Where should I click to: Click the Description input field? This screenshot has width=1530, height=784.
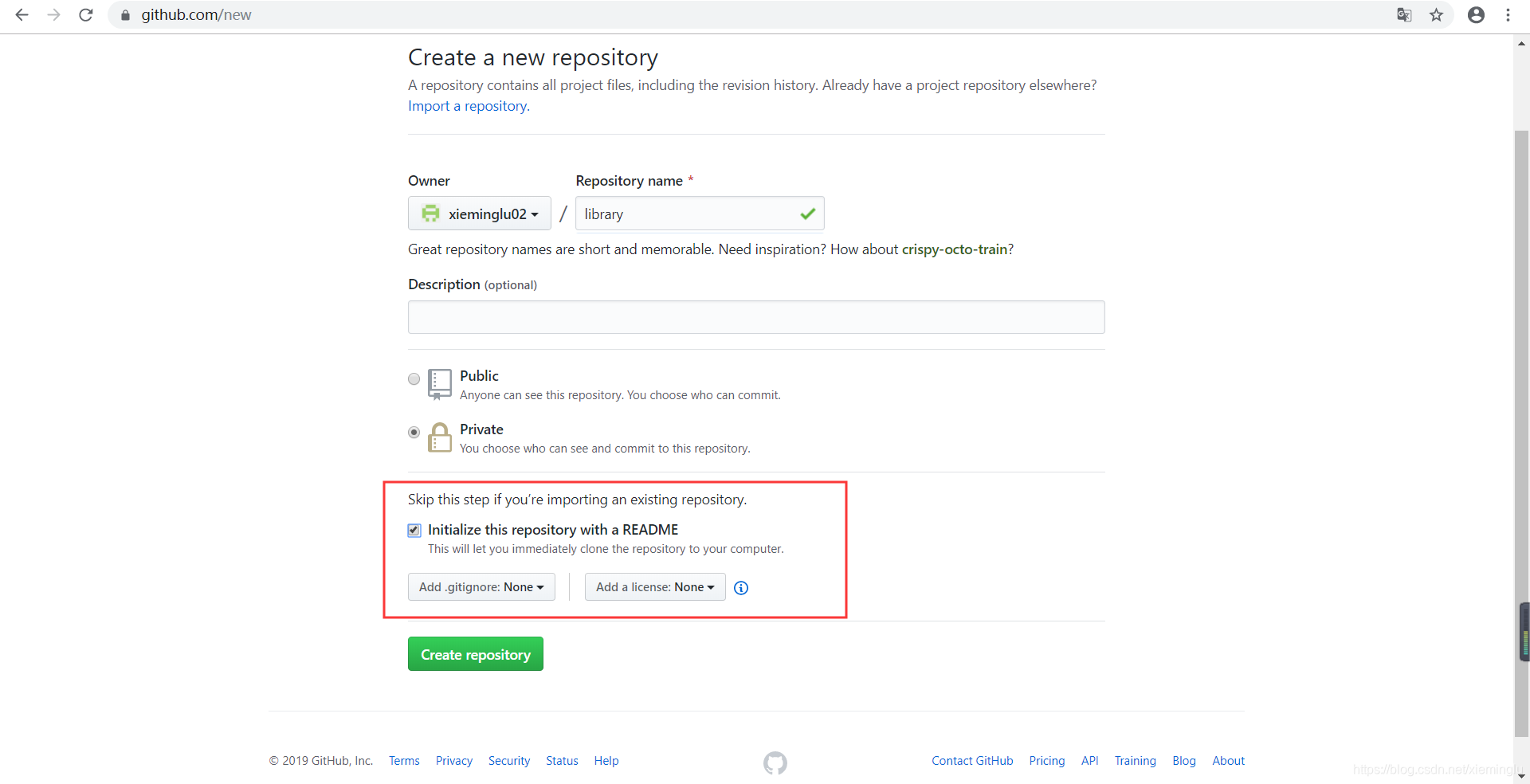click(756, 317)
